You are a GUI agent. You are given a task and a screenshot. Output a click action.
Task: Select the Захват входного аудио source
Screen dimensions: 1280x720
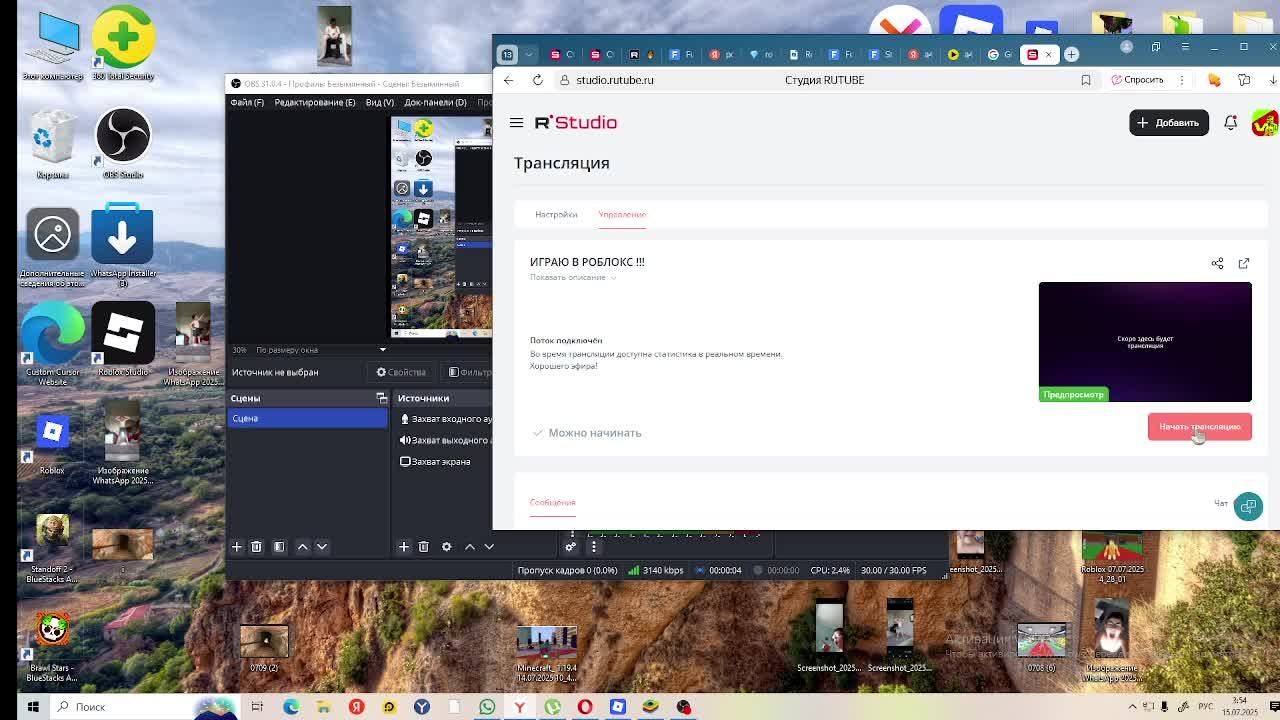446,419
